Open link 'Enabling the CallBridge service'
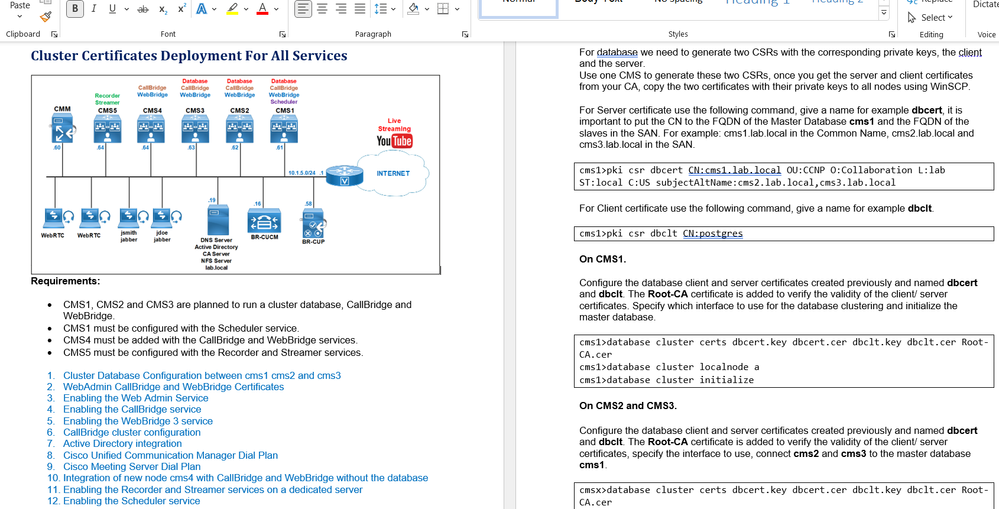Viewport: 999px width, 509px height. 132,410
